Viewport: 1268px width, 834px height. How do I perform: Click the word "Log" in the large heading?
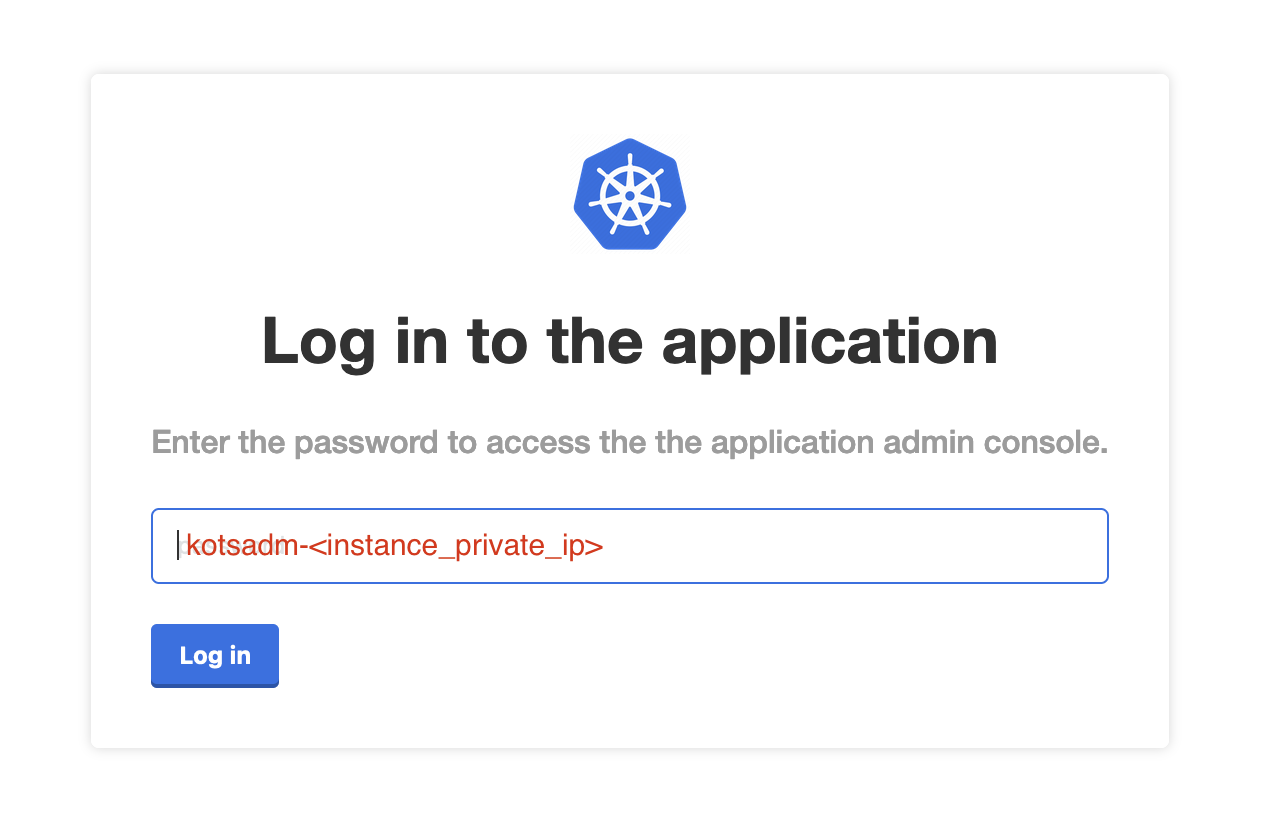tap(318, 341)
